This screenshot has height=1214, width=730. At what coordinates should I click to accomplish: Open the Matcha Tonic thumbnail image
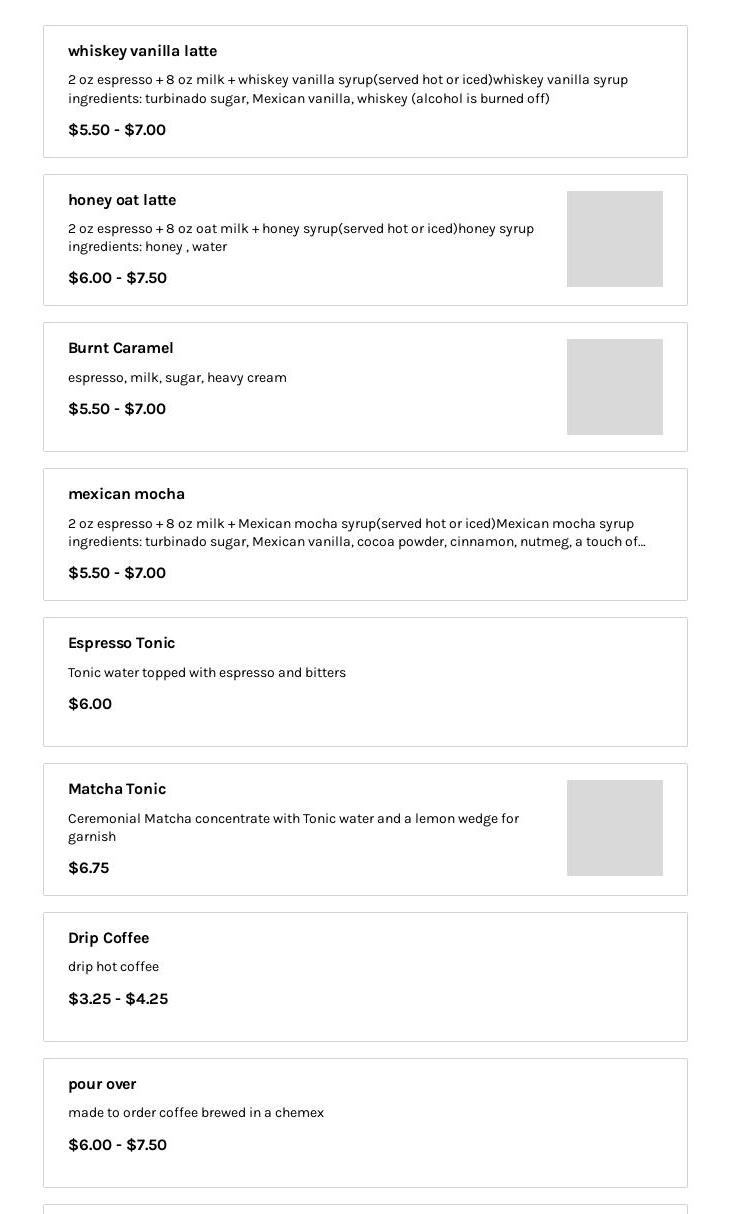coord(614,828)
